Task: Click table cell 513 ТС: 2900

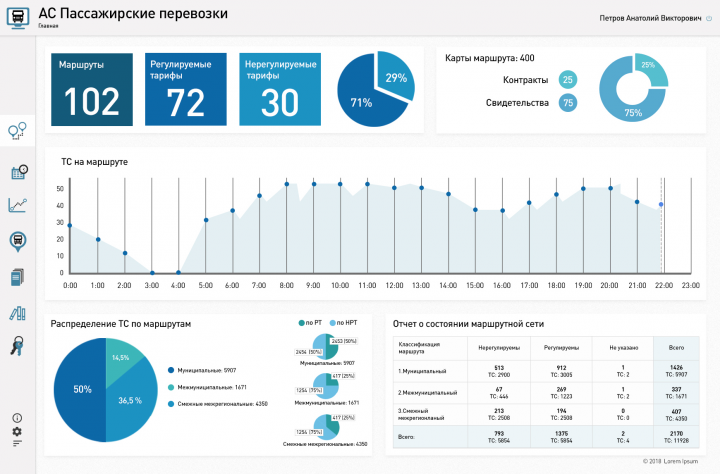Action: [x=499, y=371]
